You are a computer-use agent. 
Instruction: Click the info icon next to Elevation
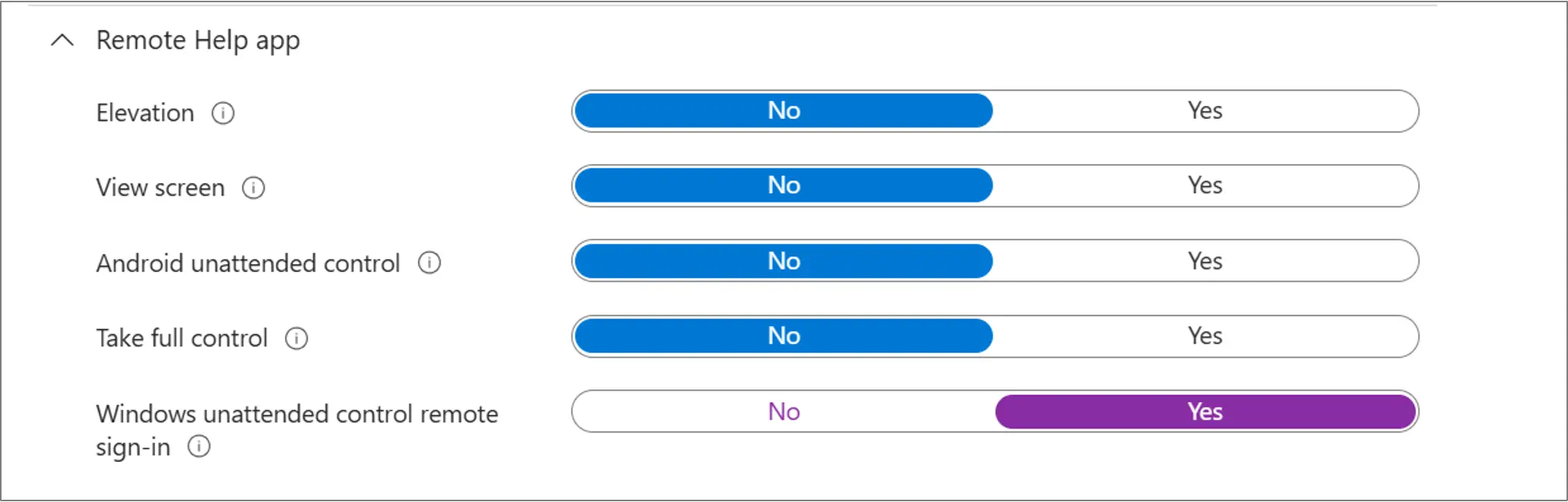(223, 113)
